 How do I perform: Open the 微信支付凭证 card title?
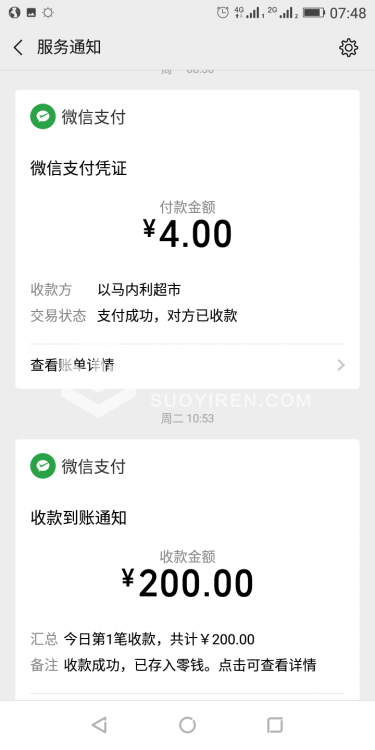[79, 169]
